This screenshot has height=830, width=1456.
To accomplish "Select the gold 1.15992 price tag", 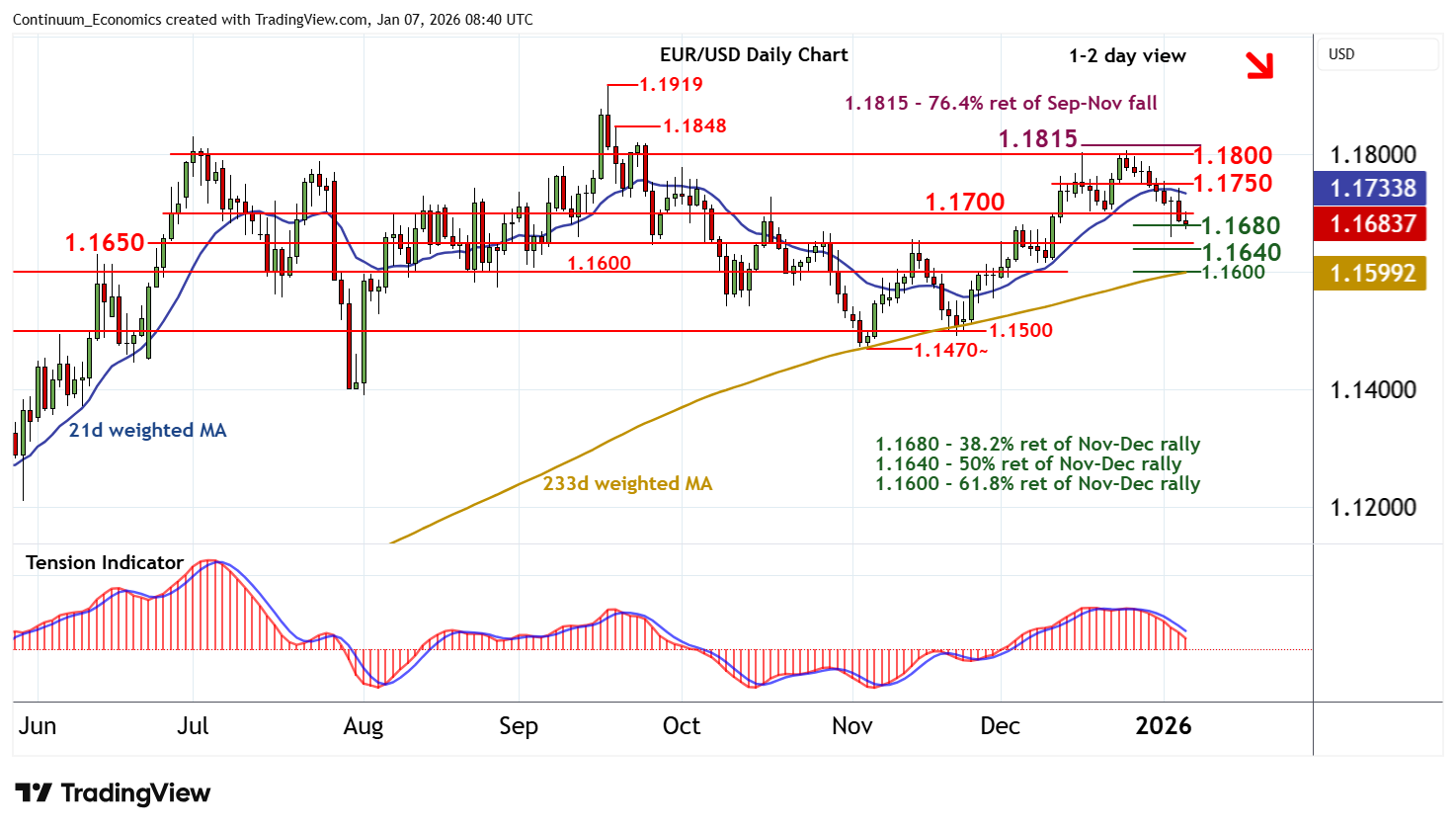I will pos(1372,273).
